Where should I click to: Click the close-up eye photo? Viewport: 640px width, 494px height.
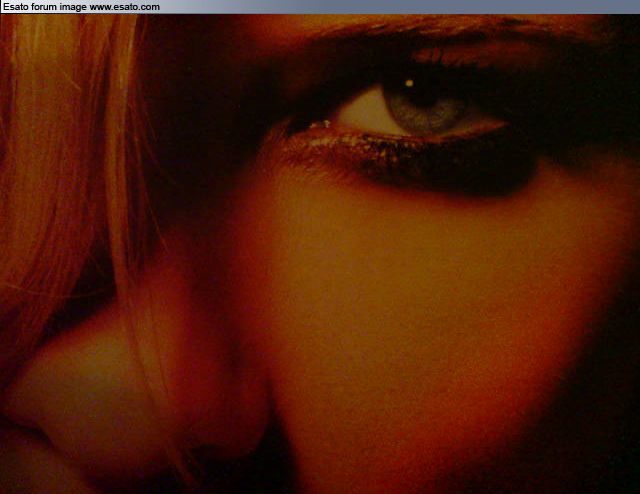(x=320, y=254)
